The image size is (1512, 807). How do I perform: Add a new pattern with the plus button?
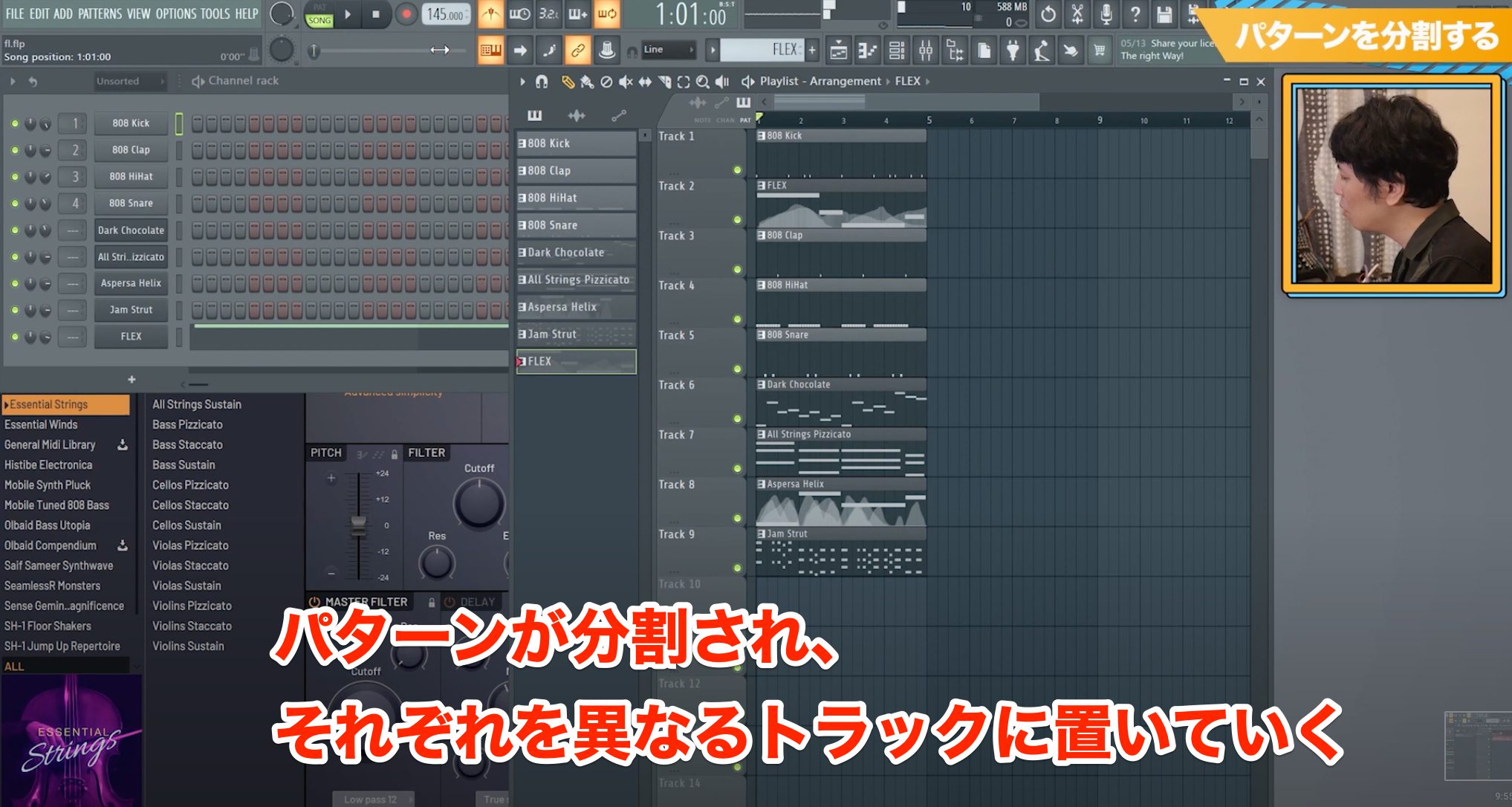812,50
